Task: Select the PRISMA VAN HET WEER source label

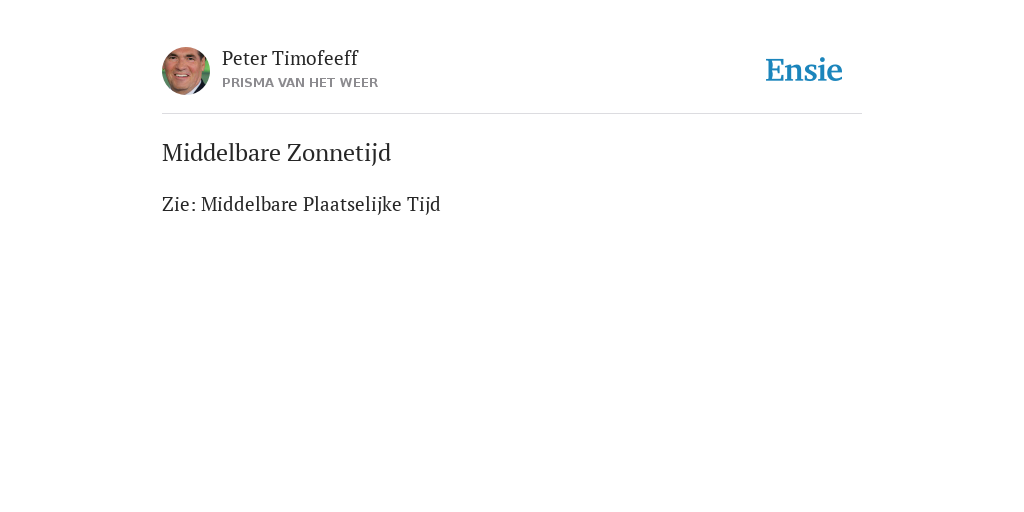Action: [300, 83]
